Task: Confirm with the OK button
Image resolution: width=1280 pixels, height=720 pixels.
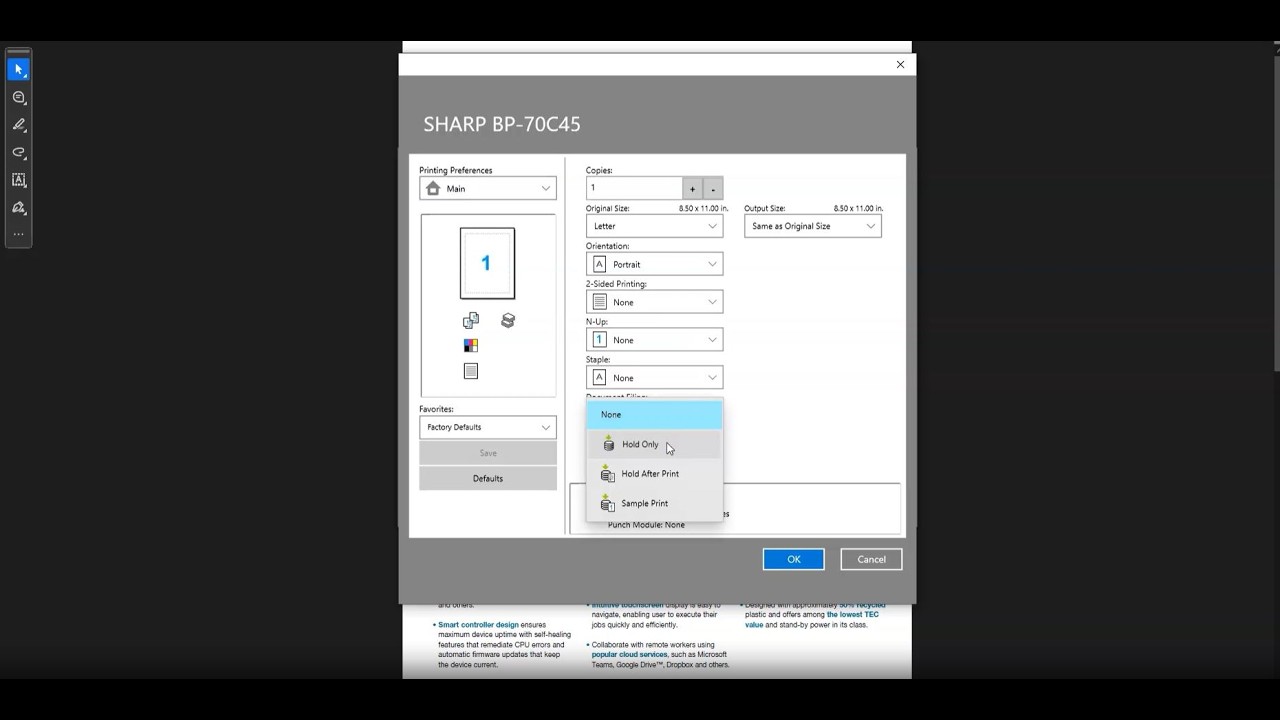Action: click(x=793, y=559)
